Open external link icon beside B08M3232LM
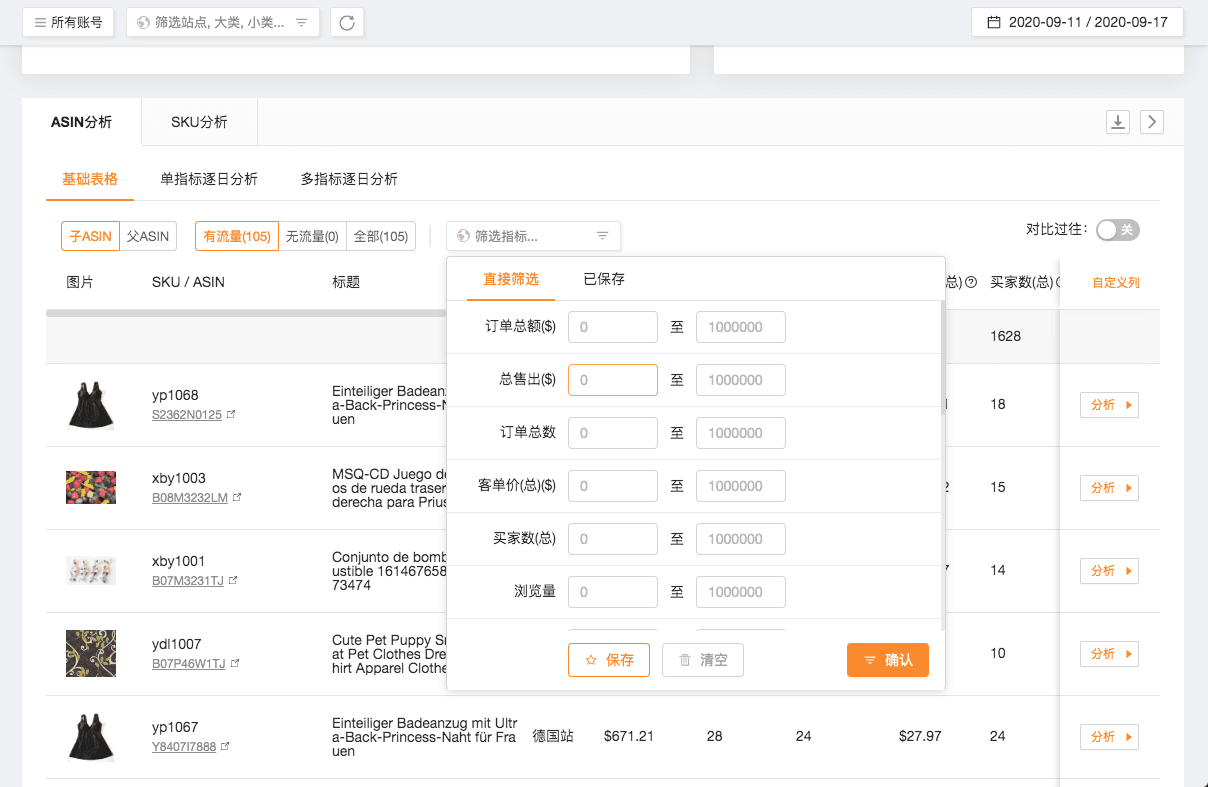1208x787 pixels. point(237,497)
